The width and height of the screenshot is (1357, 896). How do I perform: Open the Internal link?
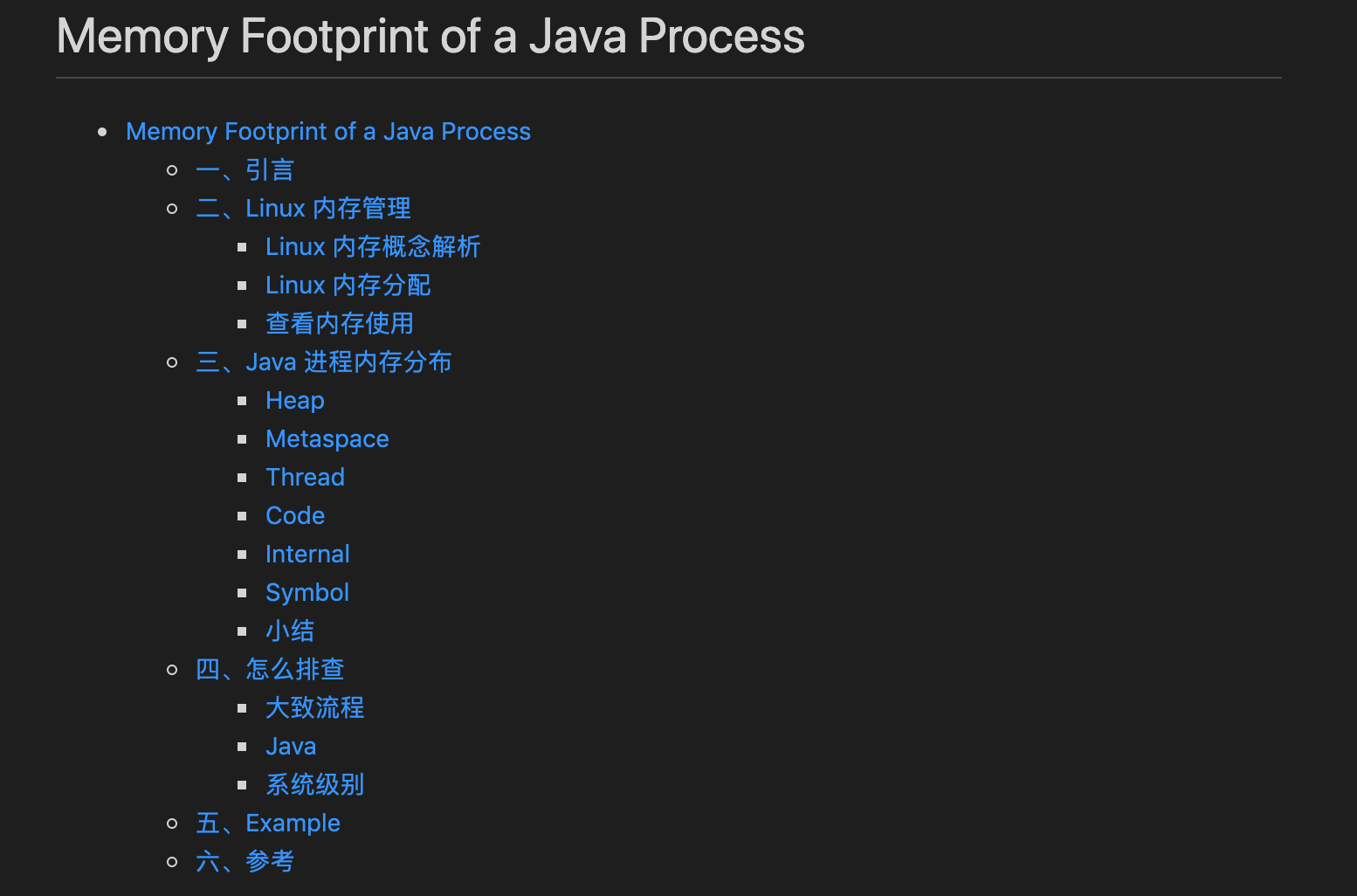[x=307, y=554]
